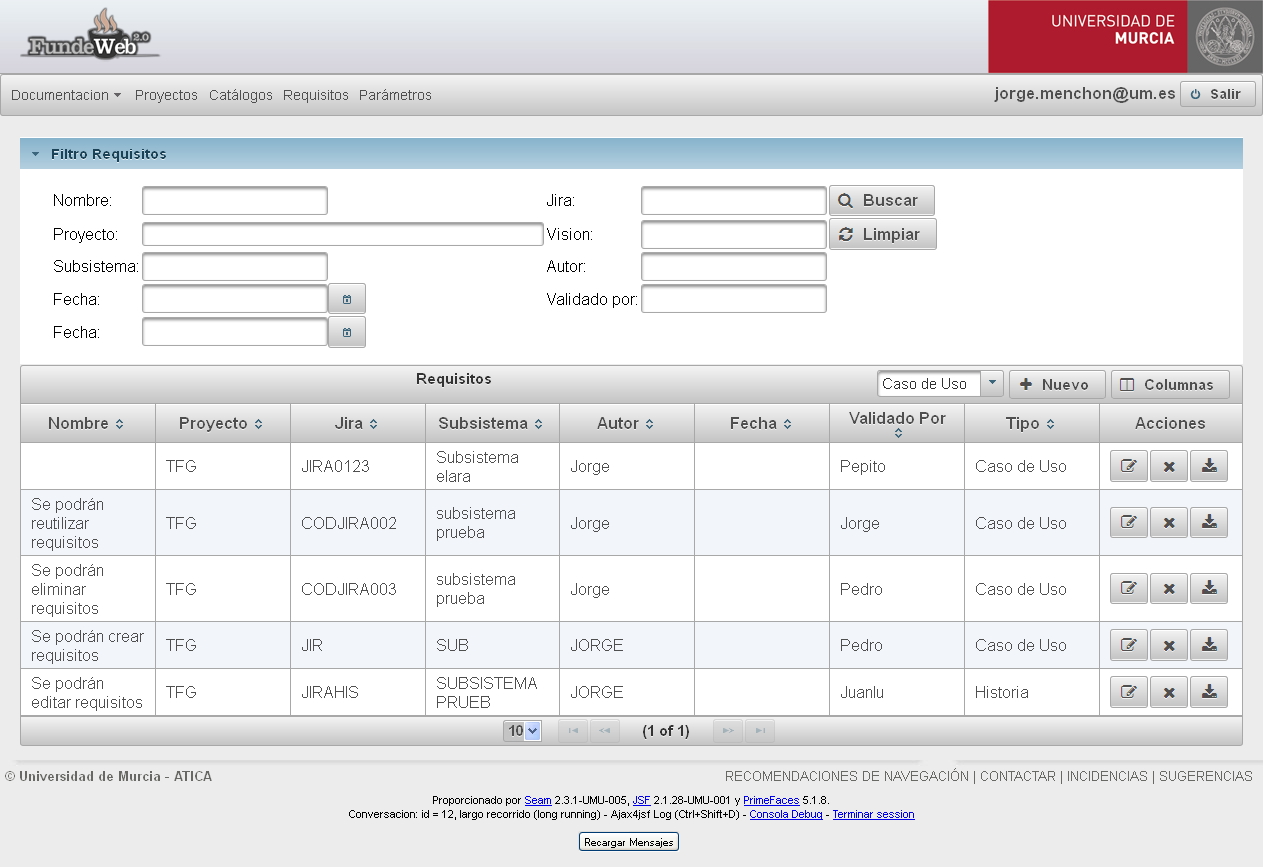Open the Parámetros menu
1263x867 pixels.
(395, 95)
